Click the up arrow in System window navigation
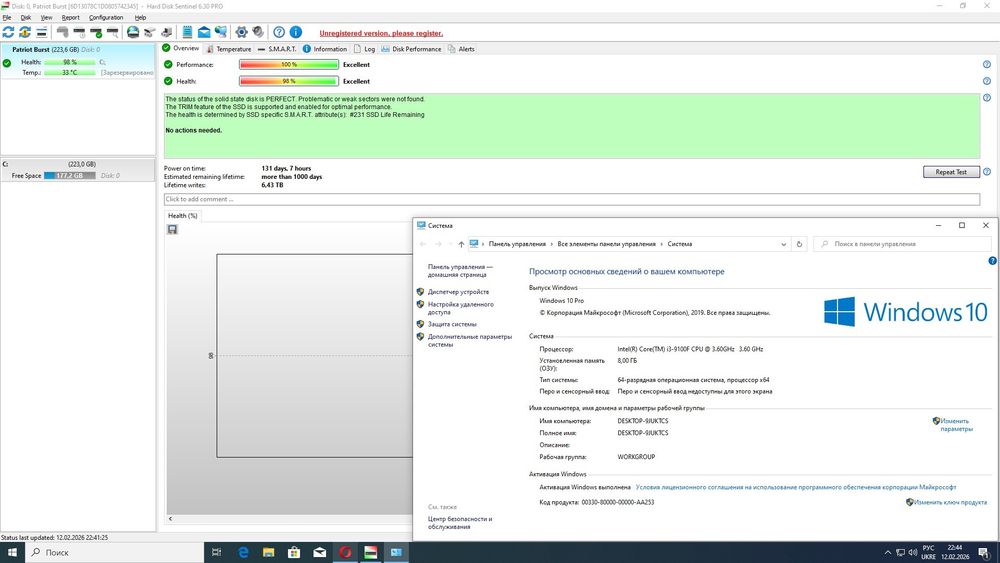The width and height of the screenshot is (1000, 563). coord(461,244)
